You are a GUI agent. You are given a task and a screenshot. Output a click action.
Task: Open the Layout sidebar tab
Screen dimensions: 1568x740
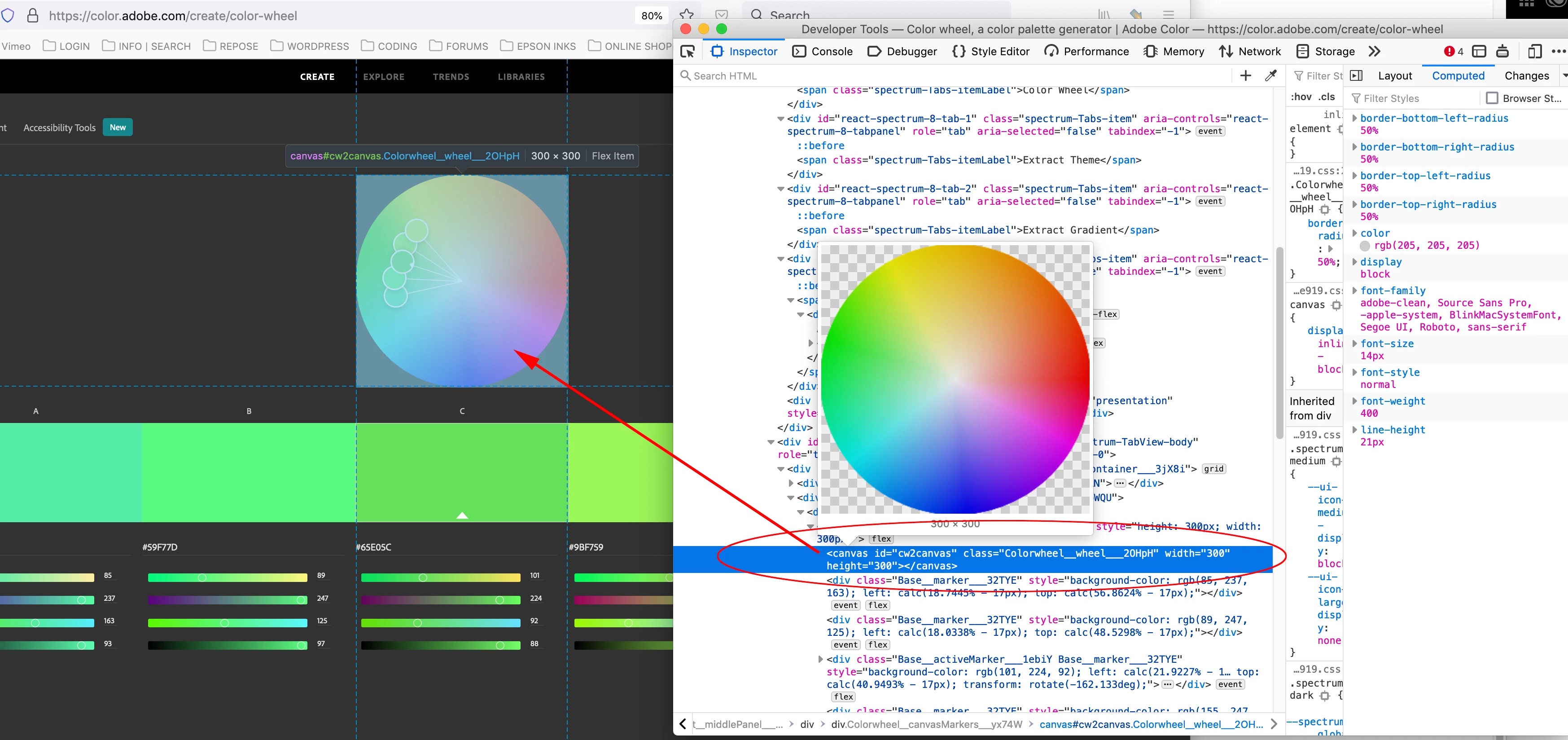(1394, 75)
